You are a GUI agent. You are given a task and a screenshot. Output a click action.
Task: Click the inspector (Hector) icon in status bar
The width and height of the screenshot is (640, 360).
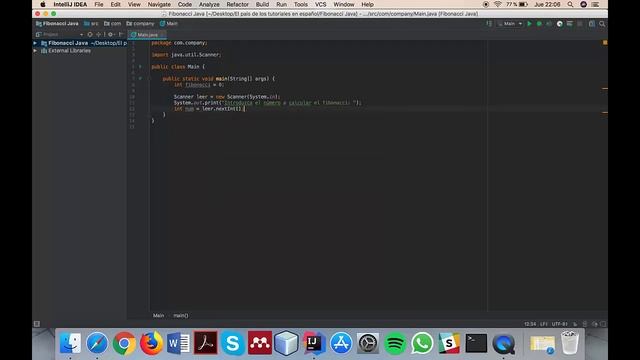[x=585, y=324]
